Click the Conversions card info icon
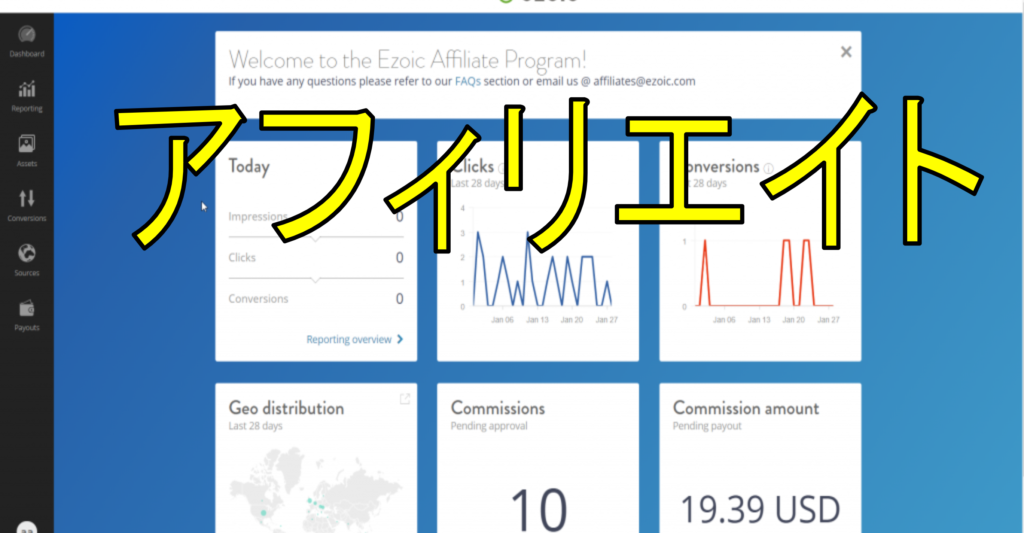The width and height of the screenshot is (1024, 533). pyautogui.click(x=769, y=169)
